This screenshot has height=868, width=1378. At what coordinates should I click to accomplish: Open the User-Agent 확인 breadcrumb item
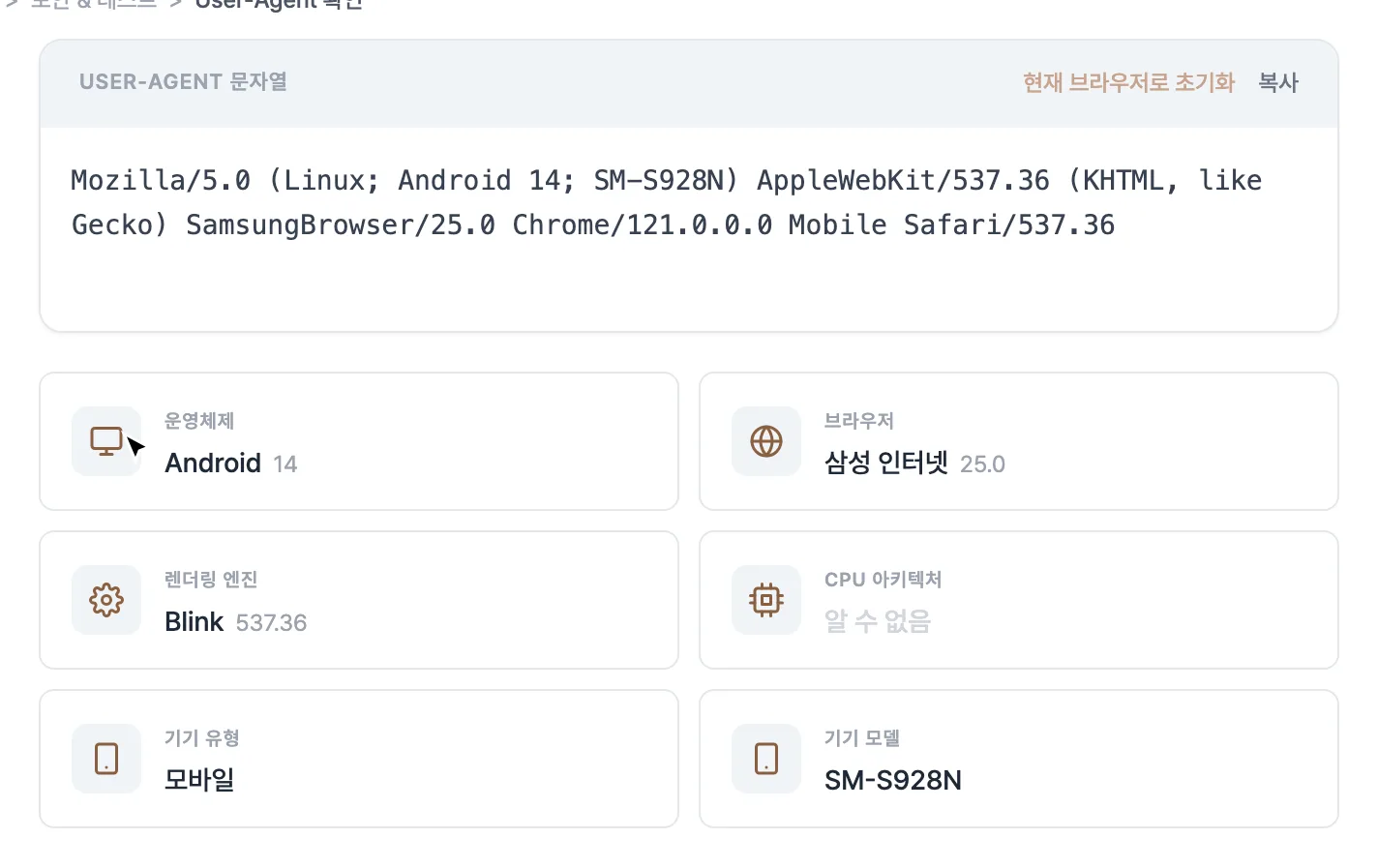279,4
